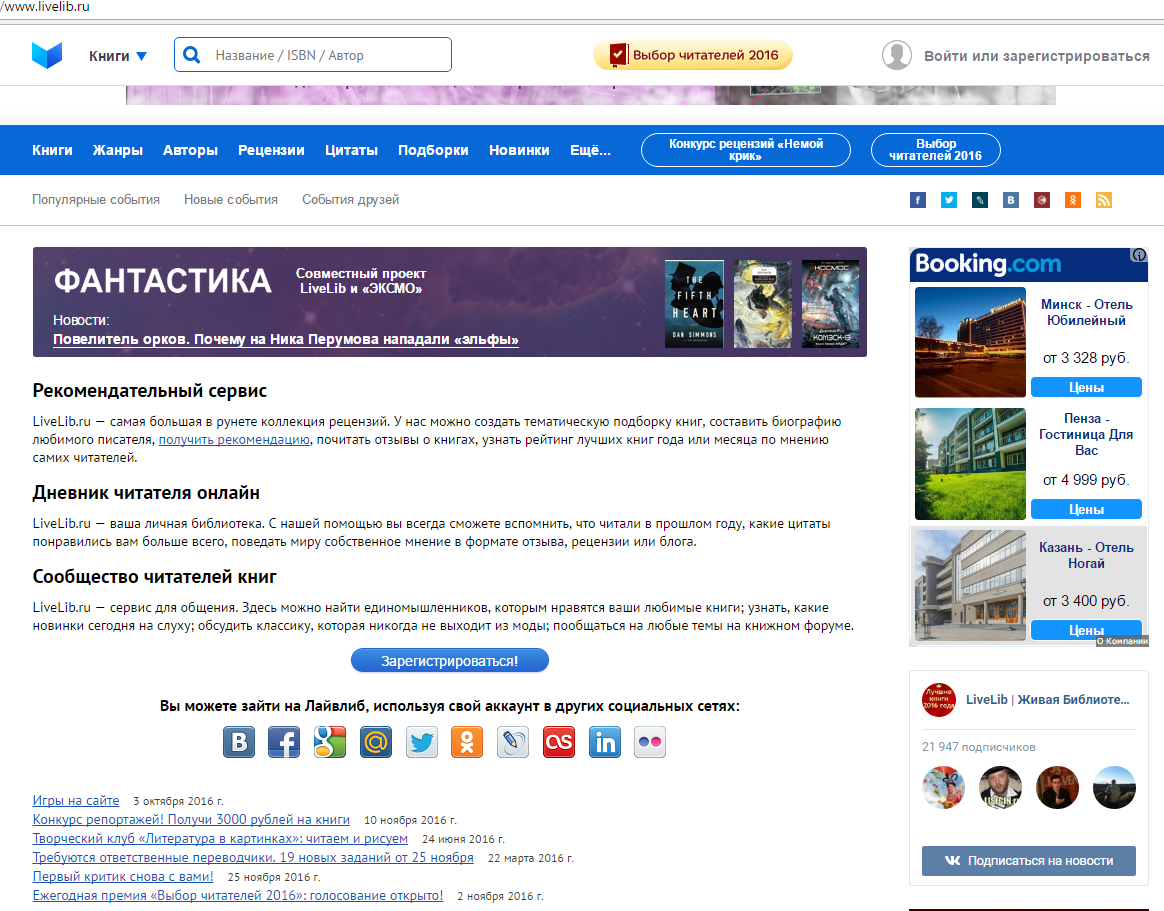Switch to Новые события tab
This screenshot has width=1164, height=911.
point(231,200)
